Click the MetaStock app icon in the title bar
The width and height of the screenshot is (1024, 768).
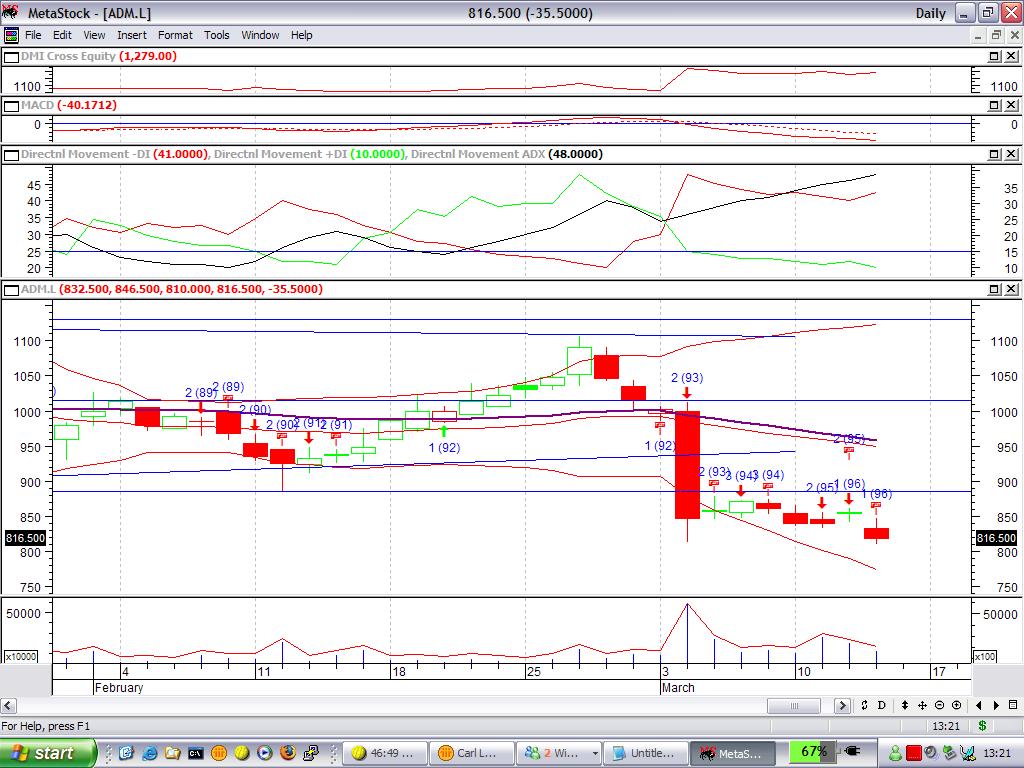10,12
